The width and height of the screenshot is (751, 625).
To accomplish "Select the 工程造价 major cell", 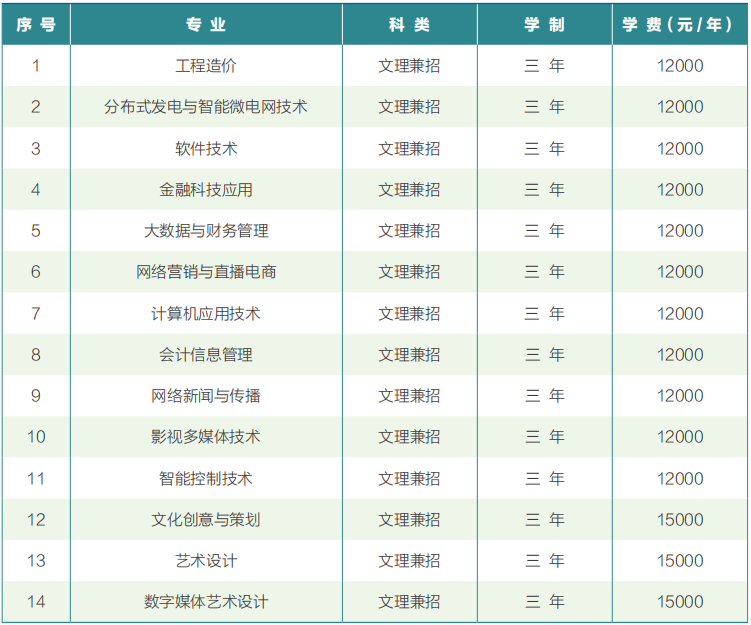I will [x=206, y=66].
